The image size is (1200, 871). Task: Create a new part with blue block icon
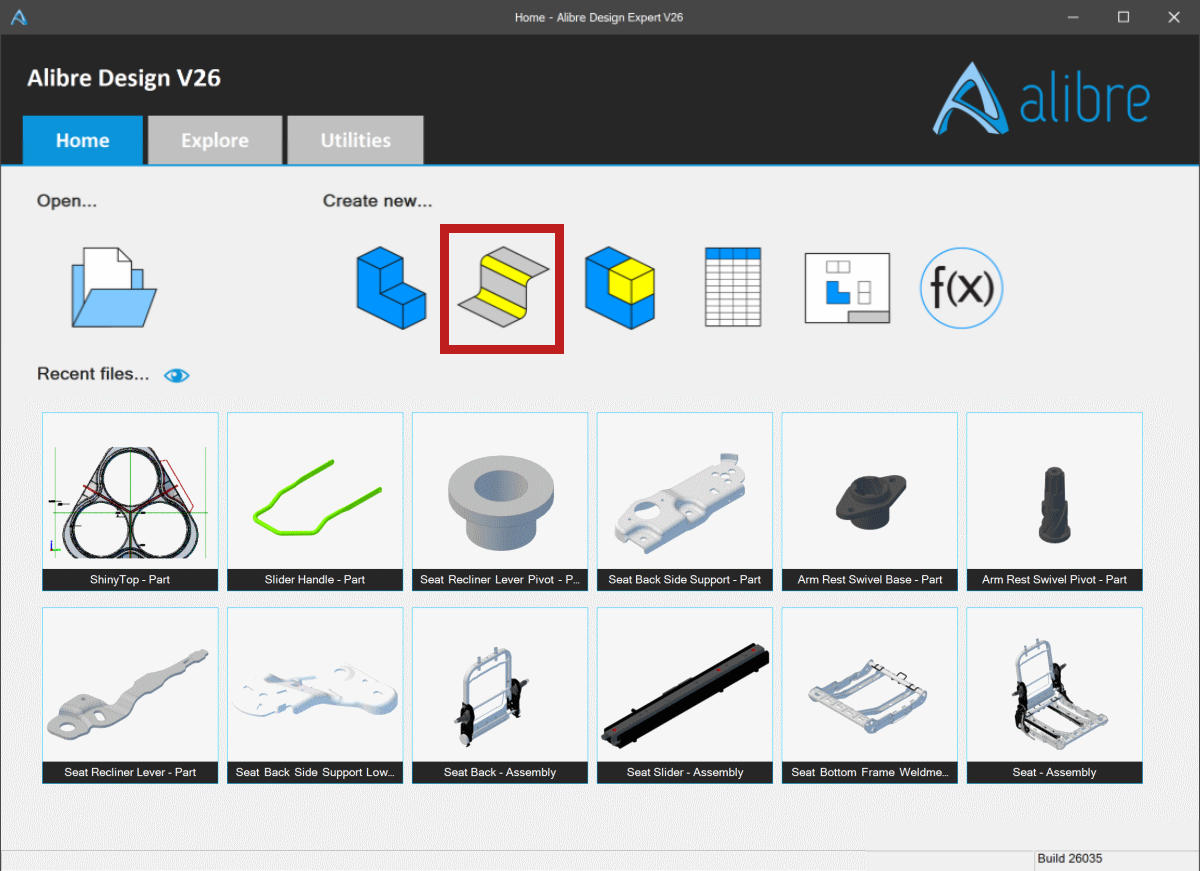391,289
